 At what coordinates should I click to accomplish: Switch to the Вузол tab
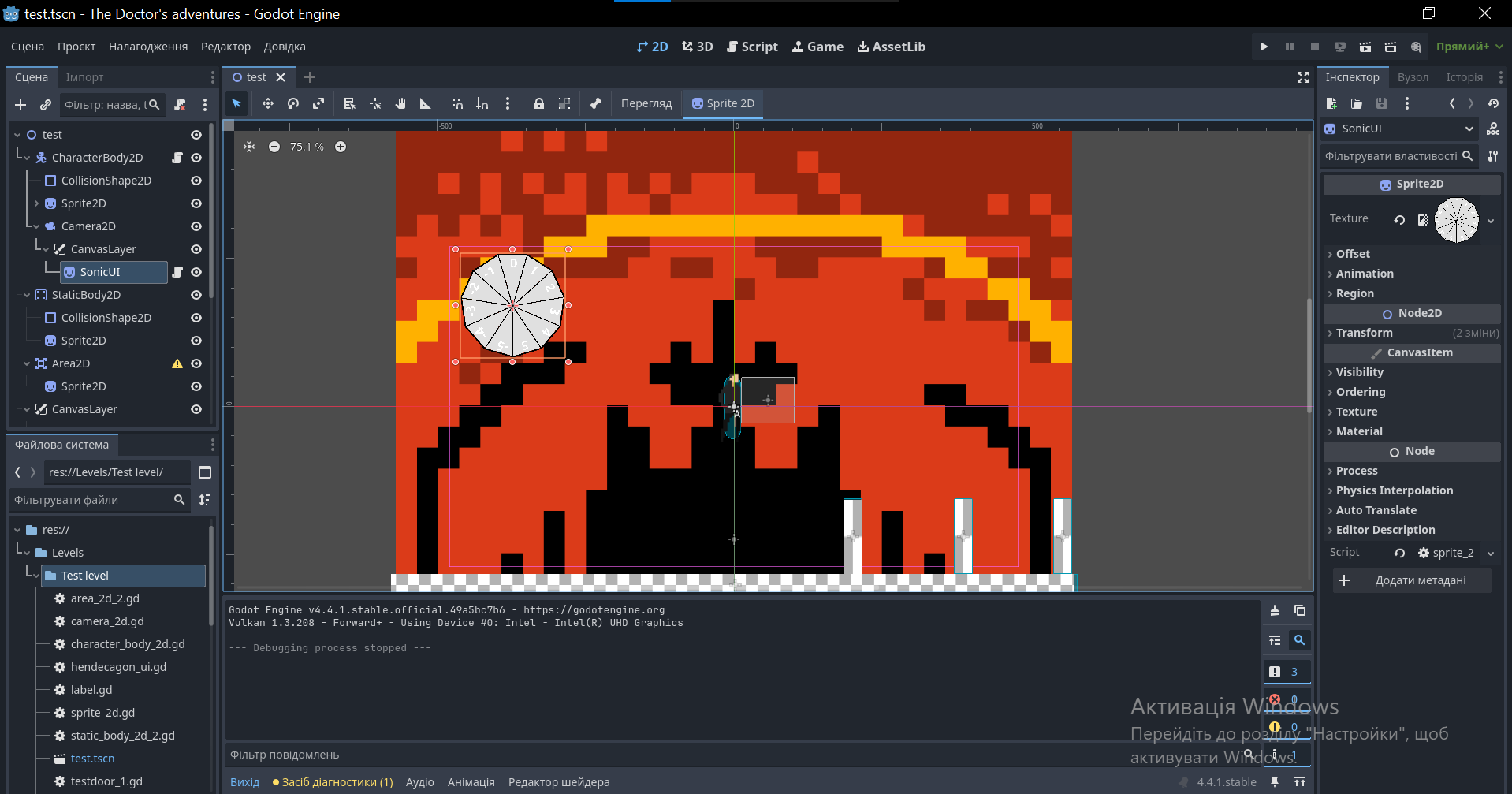pos(1413,77)
